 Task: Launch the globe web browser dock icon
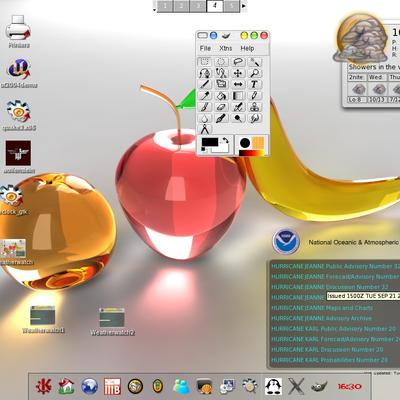pyautogui.click(x=89, y=387)
